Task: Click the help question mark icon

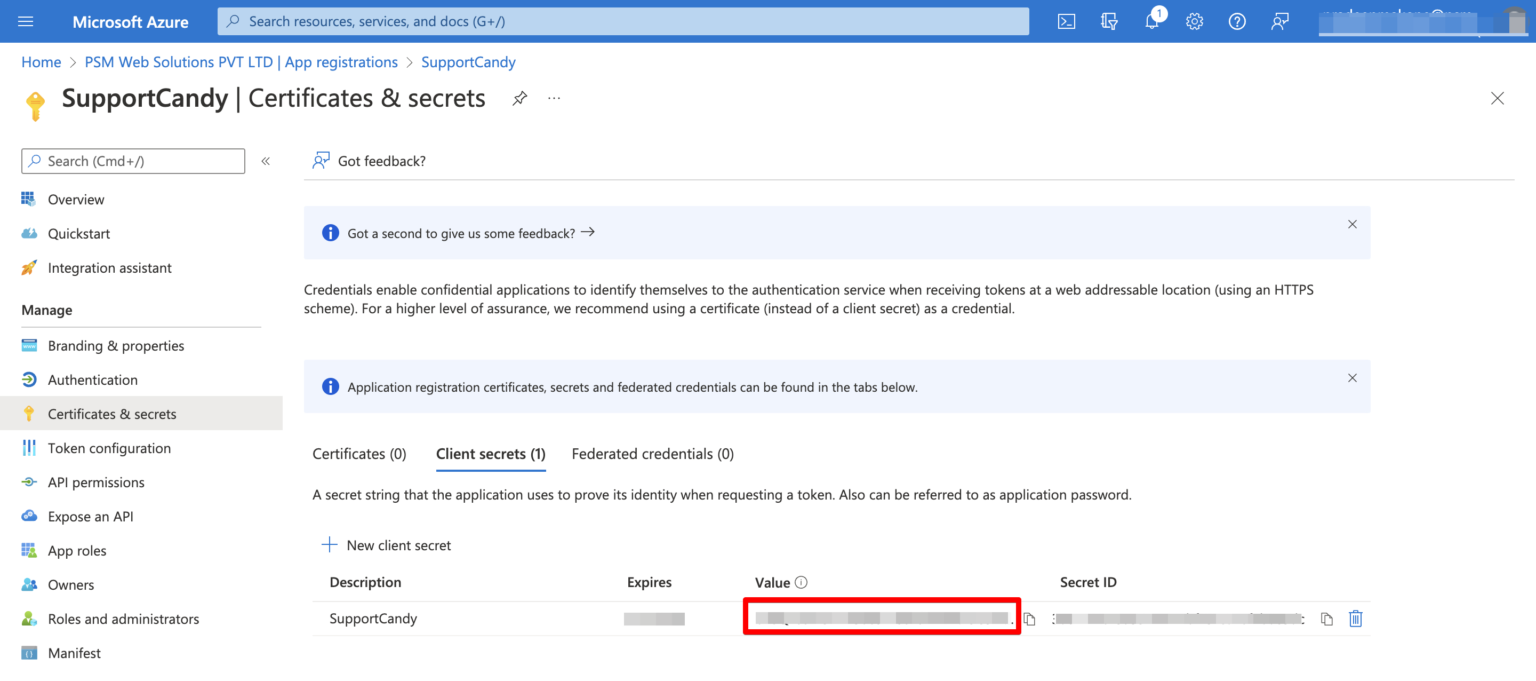Action: pyautogui.click(x=1237, y=21)
